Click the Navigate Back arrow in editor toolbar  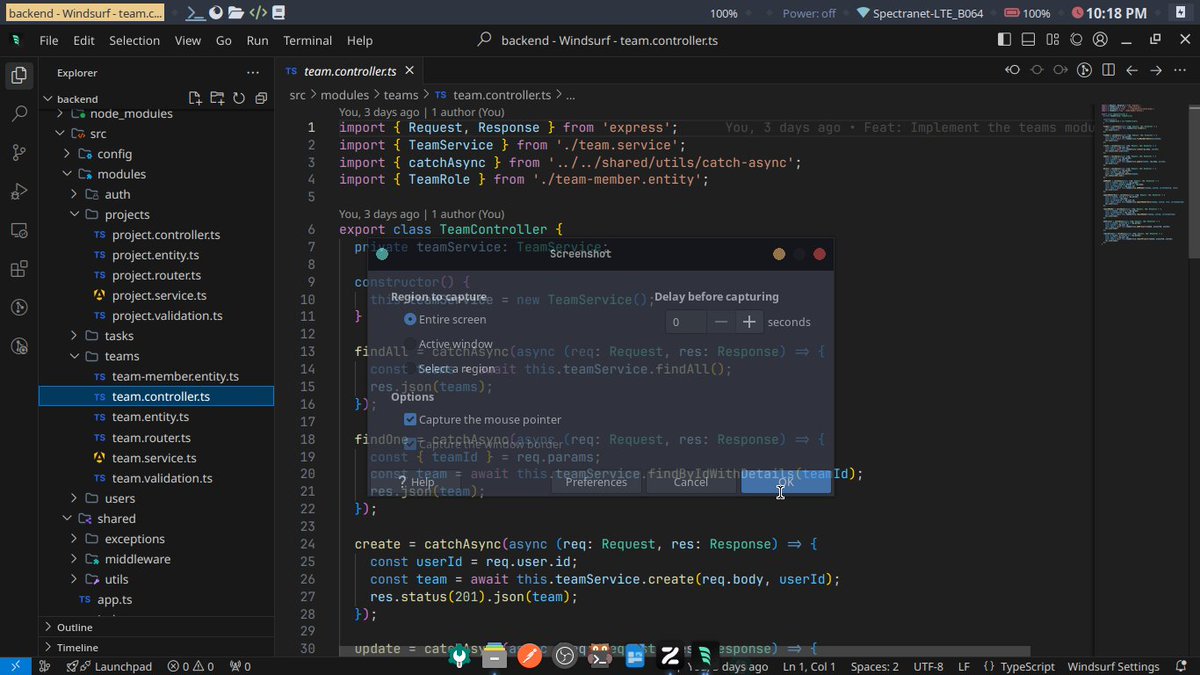click(1132, 70)
